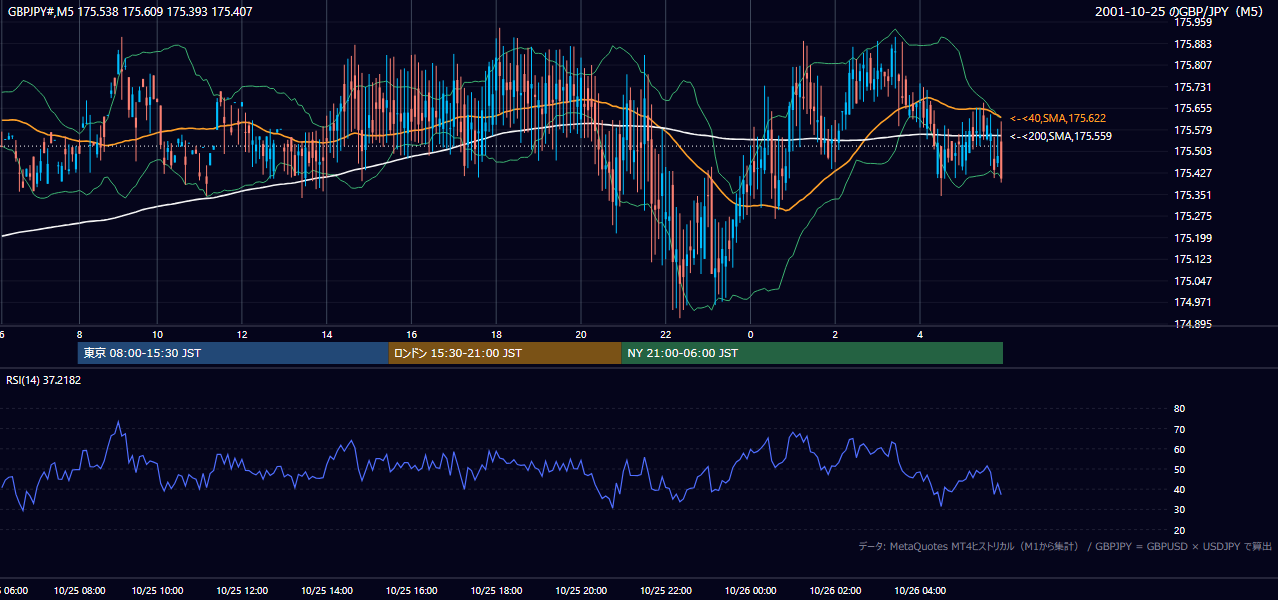
Task: Click bottom date label 10/25 20:00
Action: (x=581, y=591)
